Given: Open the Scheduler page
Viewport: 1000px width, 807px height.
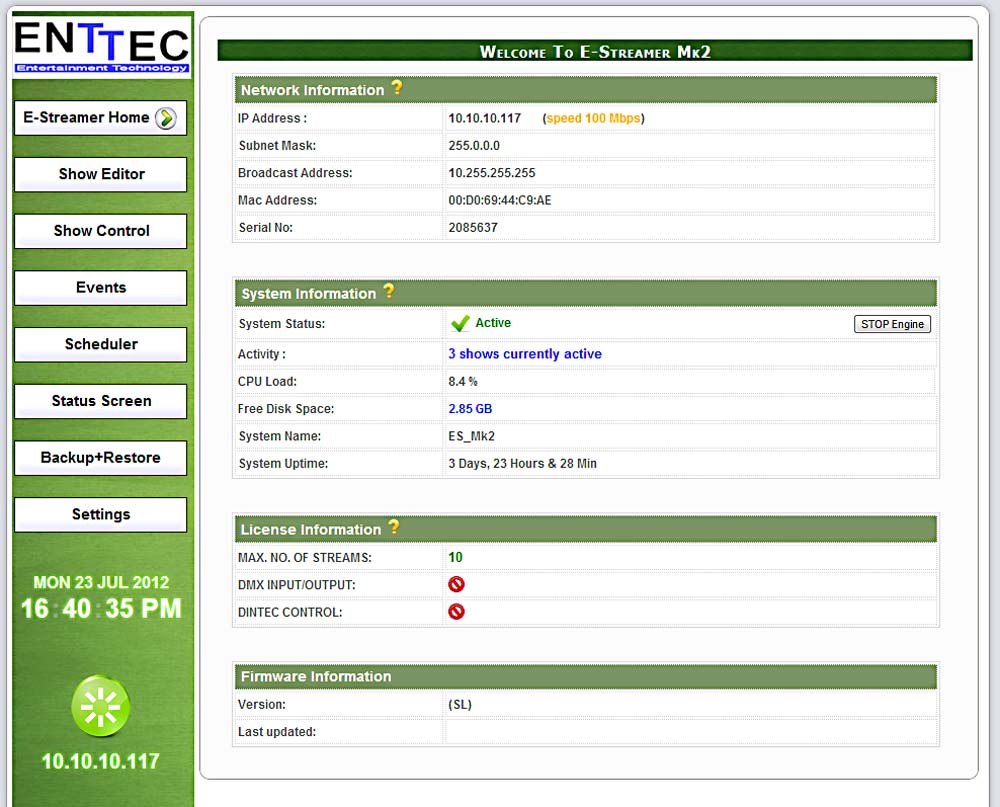Looking at the screenshot, I should click(101, 344).
